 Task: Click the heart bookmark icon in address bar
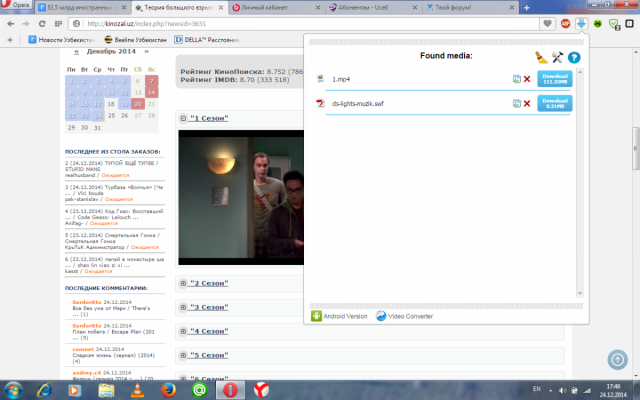[548, 22]
